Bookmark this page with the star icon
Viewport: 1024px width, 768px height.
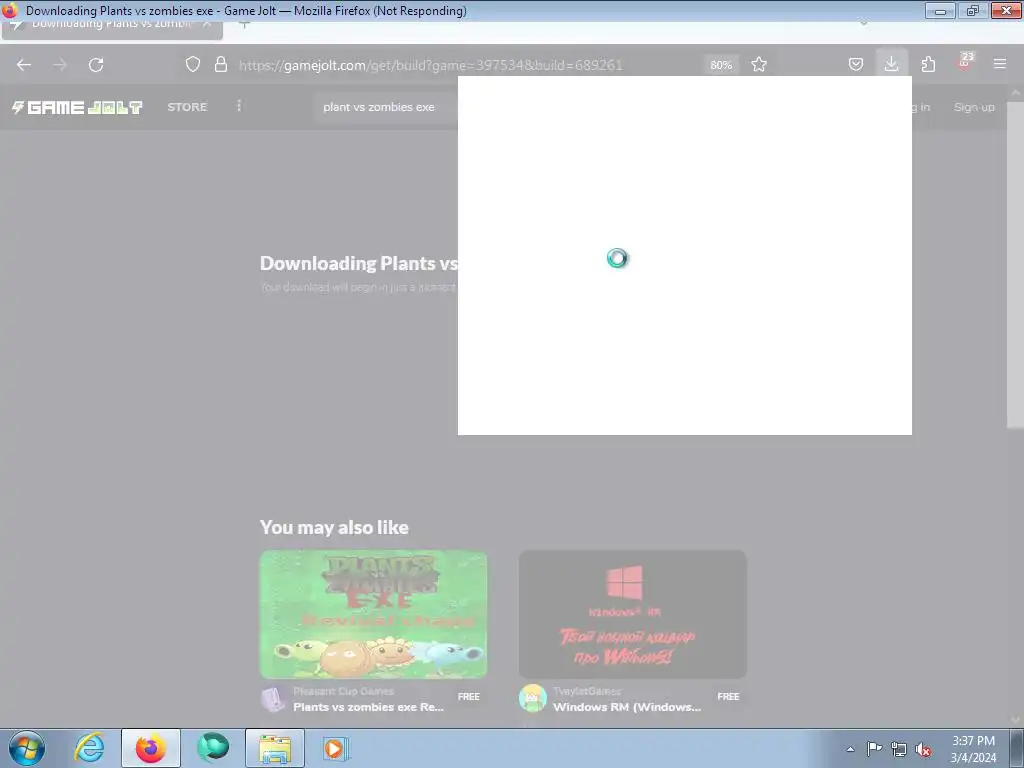click(x=759, y=65)
